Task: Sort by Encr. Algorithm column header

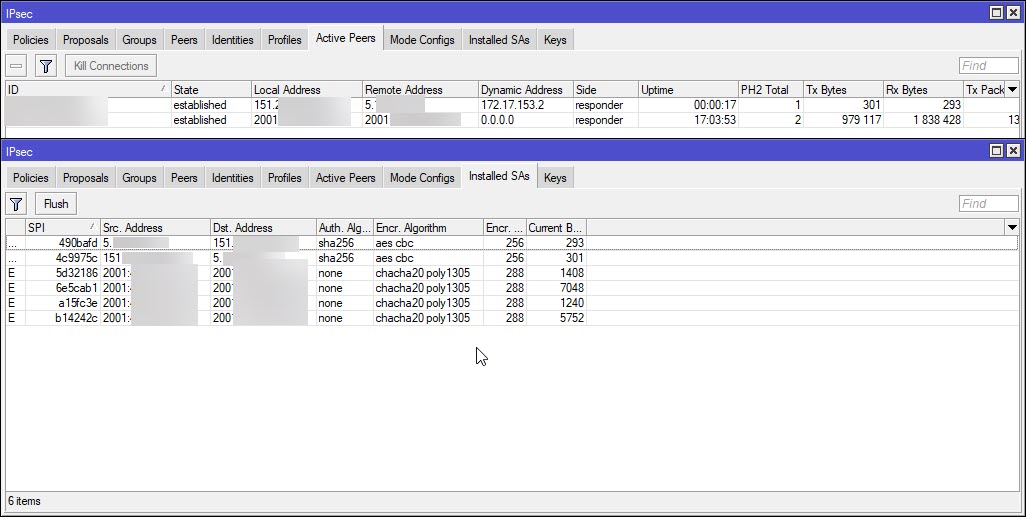Action: (x=428, y=228)
